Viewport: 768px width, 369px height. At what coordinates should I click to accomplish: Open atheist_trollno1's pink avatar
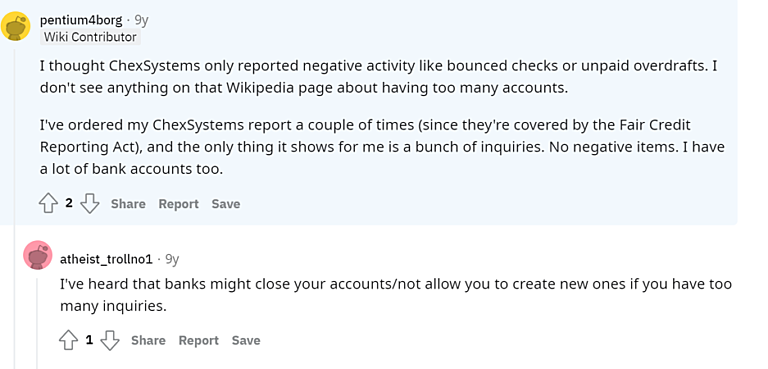click(x=38, y=255)
